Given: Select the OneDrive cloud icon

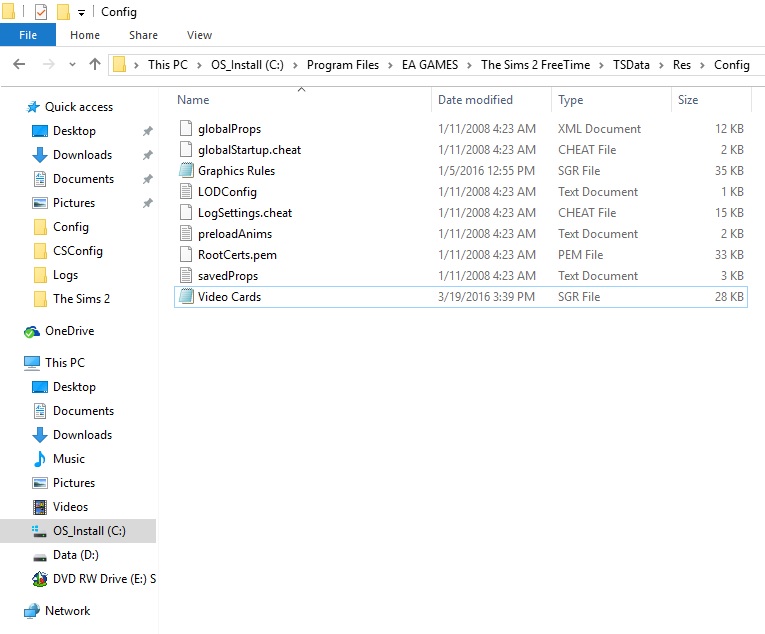Looking at the screenshot, I should [33, 331].
